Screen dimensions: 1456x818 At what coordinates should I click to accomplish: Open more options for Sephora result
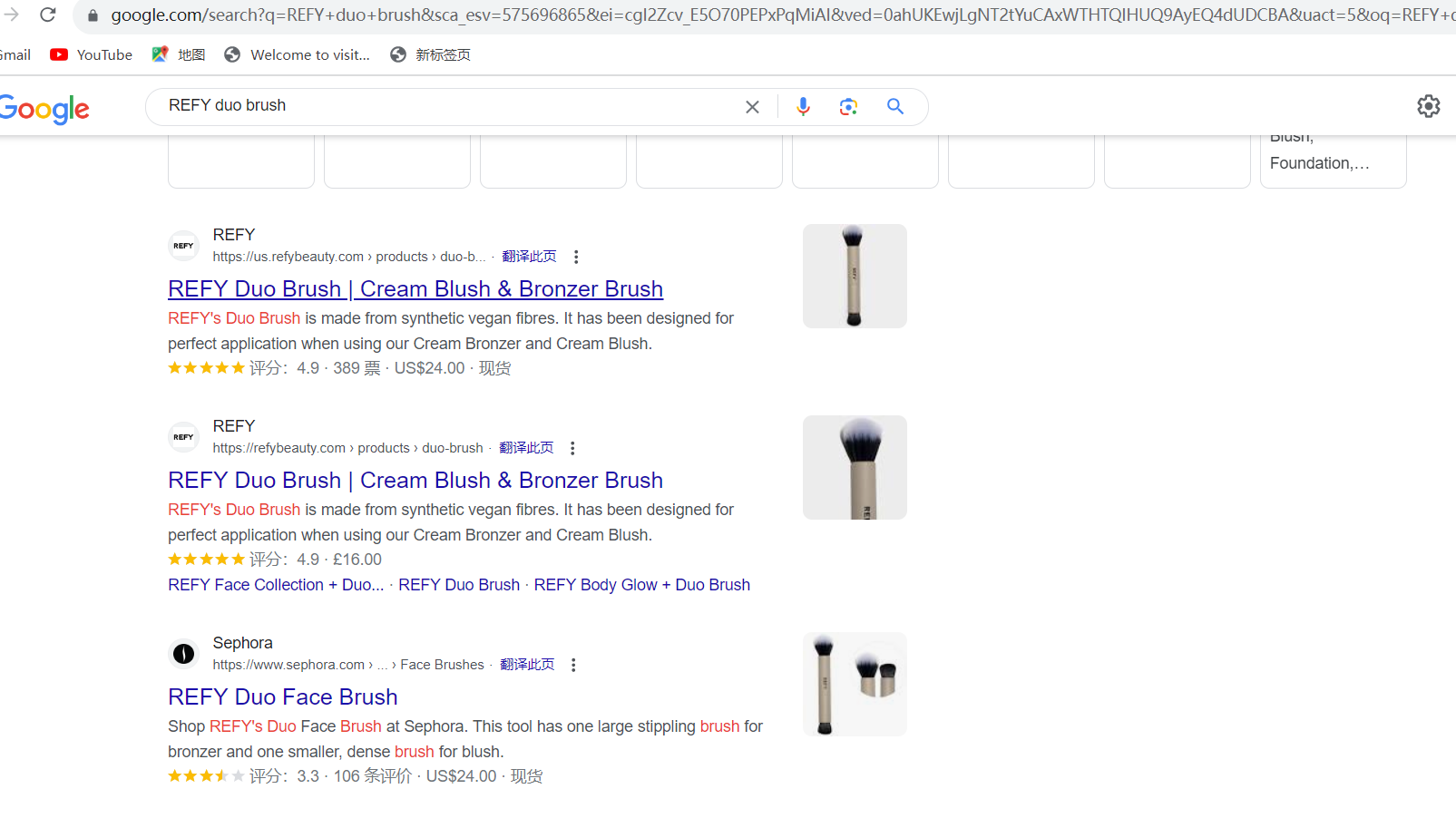(573, 665)
